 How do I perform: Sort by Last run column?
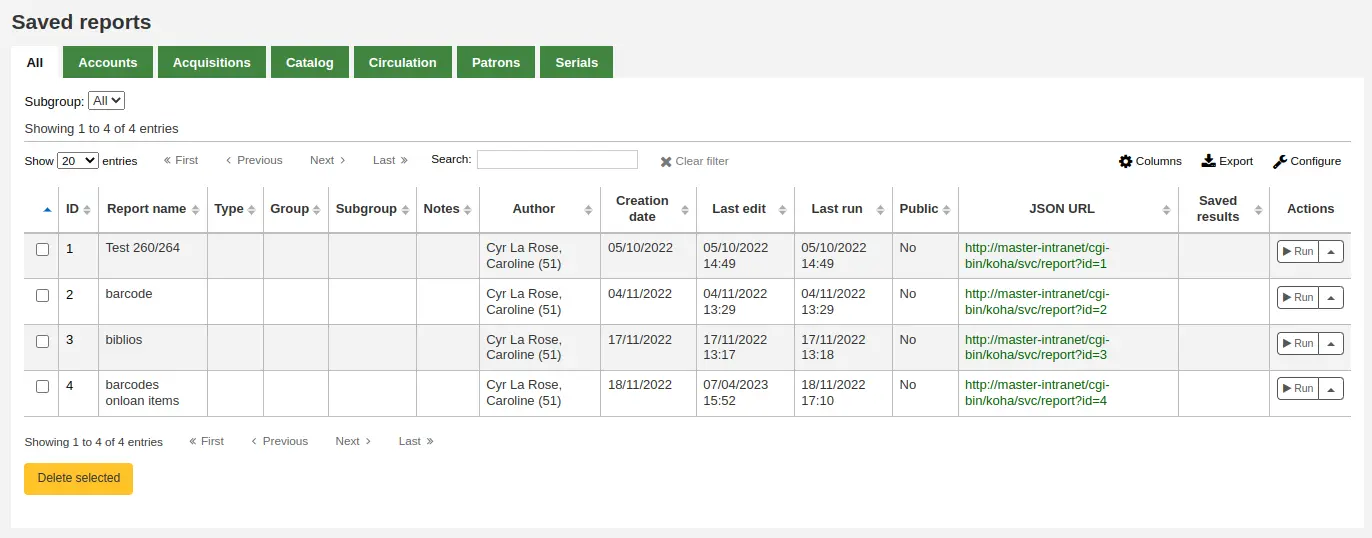pyautogui.click(x=844, y=209)
